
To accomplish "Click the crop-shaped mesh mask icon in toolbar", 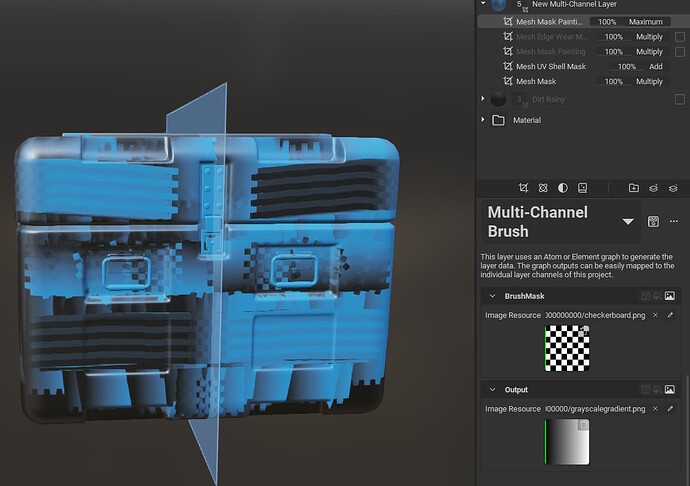I will click(524, 187).
